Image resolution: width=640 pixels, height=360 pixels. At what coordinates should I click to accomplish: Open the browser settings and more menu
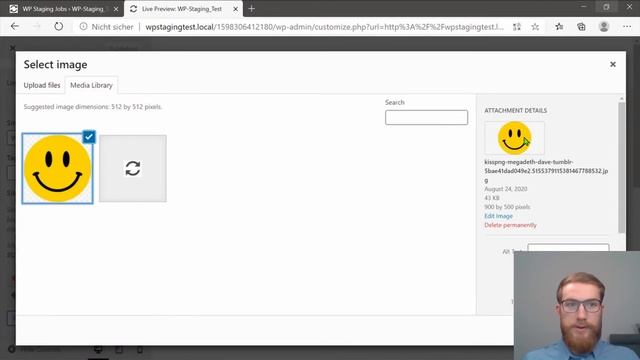point(627,27)
